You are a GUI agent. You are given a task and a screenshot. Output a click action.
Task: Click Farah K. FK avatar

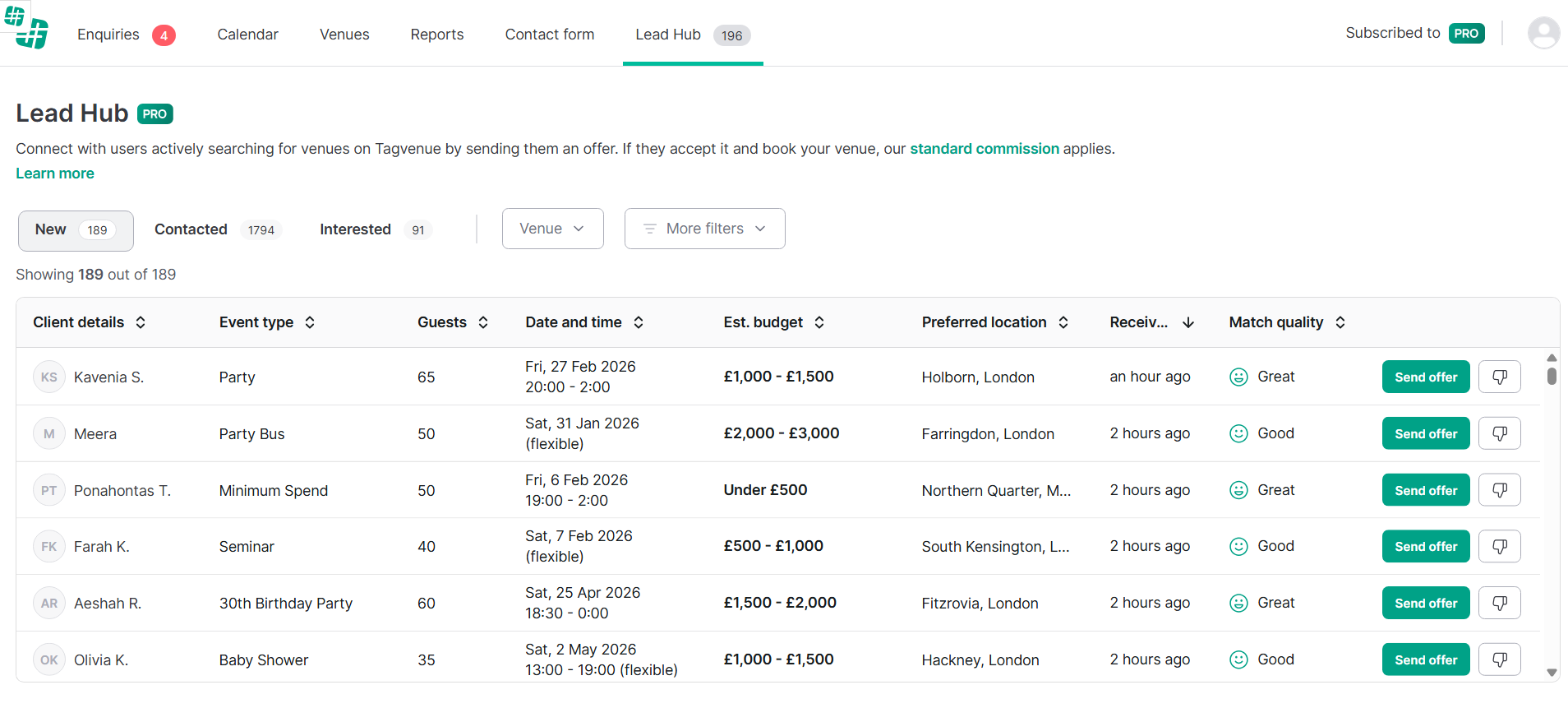point(49,546)
